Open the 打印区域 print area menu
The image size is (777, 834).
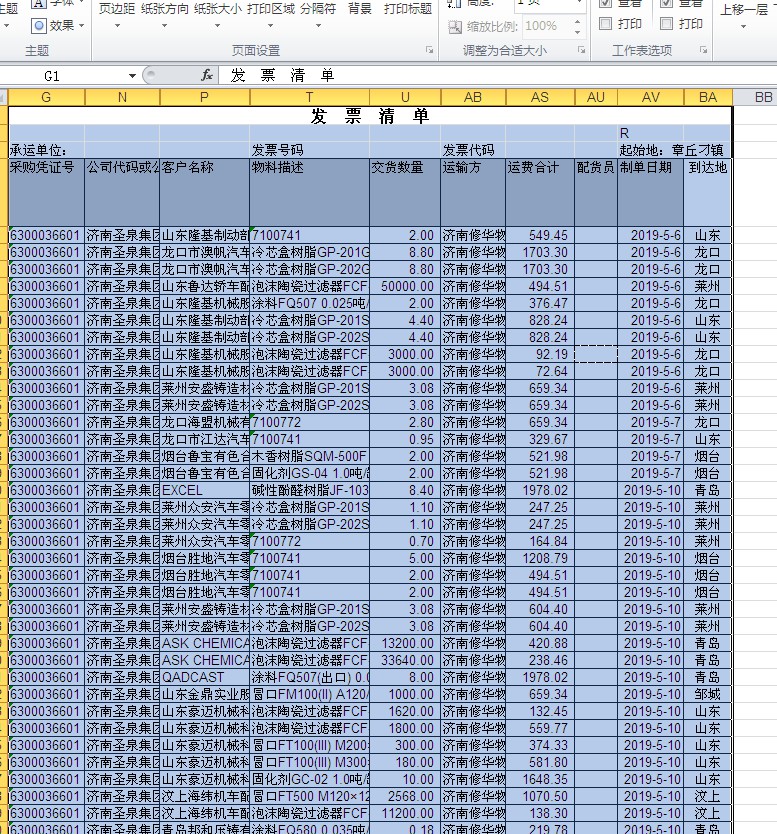[271, 14]
